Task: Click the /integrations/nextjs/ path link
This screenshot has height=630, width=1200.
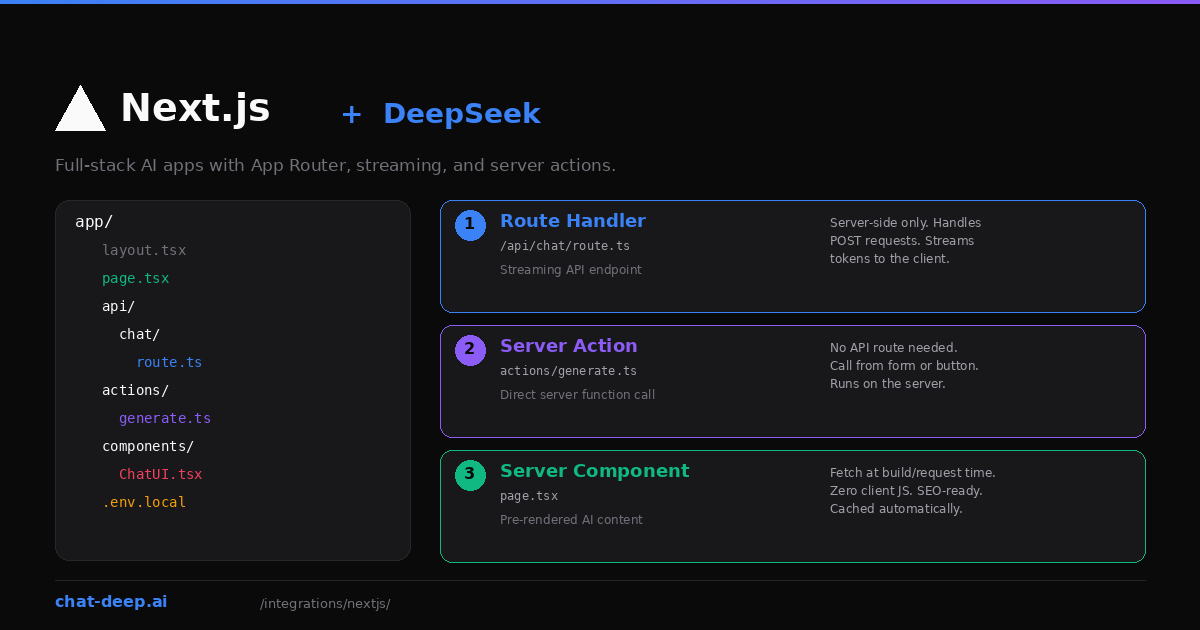Action: tap(325, 603)
